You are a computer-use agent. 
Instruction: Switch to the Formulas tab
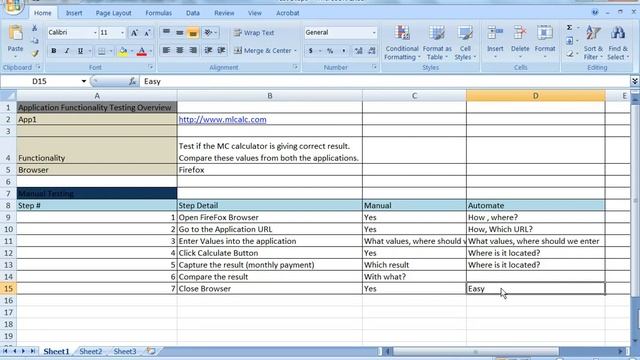pos(158,13)
